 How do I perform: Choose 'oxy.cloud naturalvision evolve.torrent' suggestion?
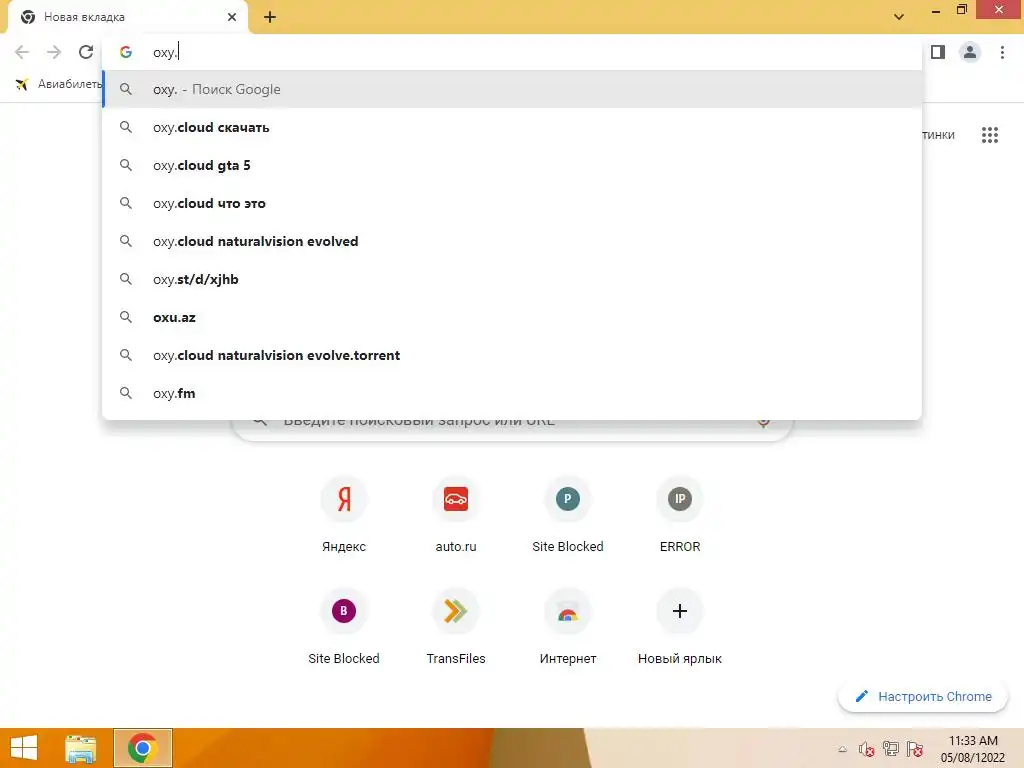pos(512,355)
